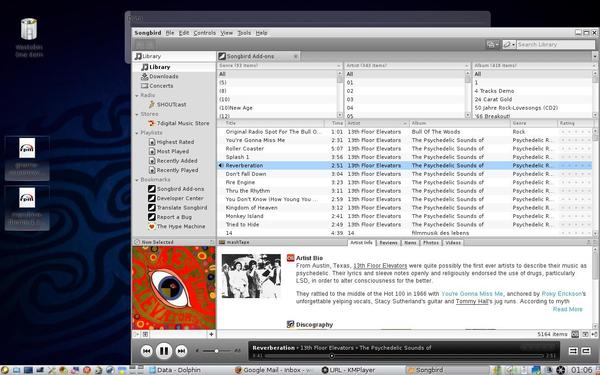Open the Edit menu
Viewport: 600px width, 375px height.
184,33
